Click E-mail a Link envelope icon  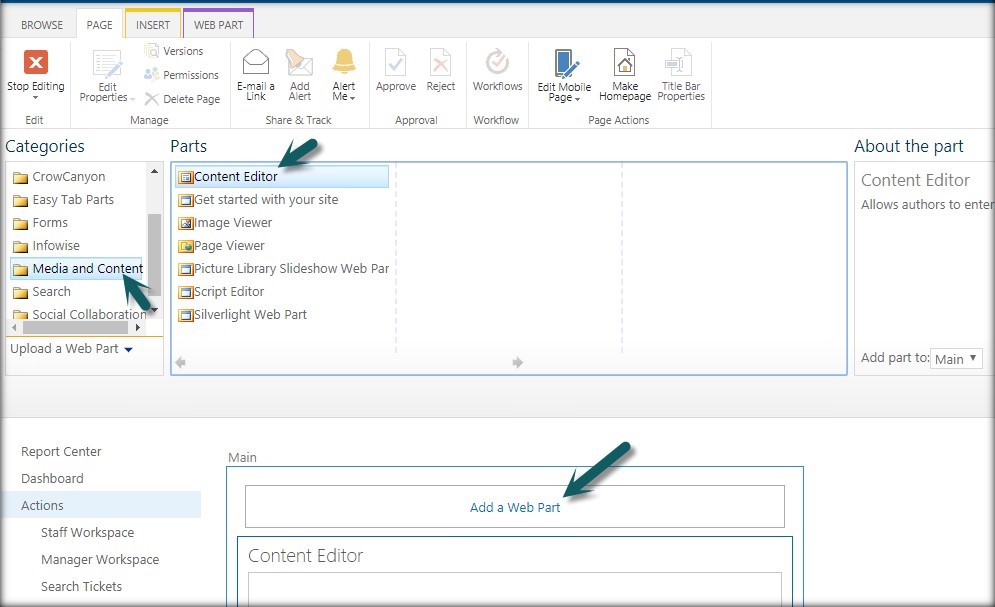(x=256, y=62)
